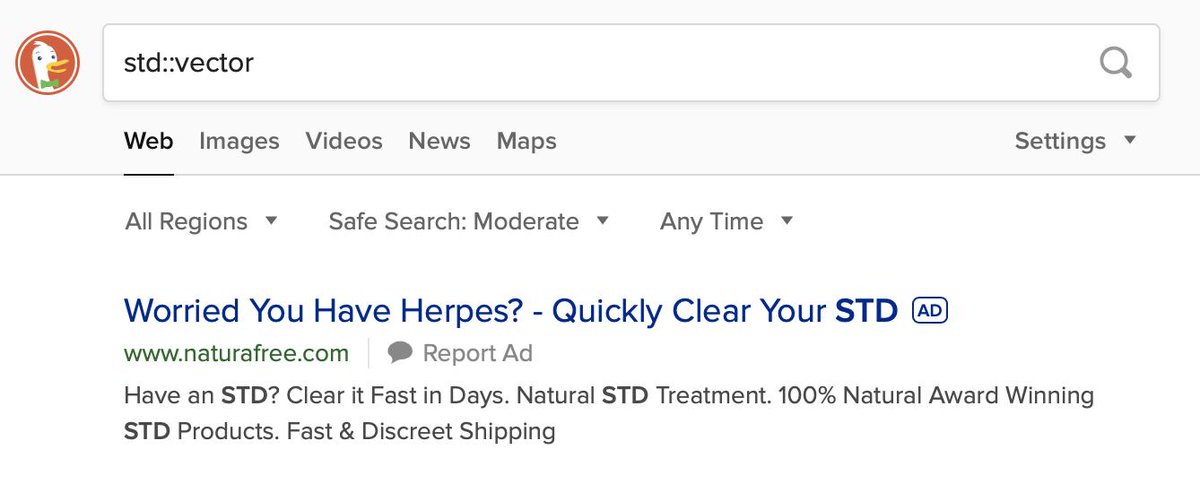Click the DuckDuckGo duck logo
Screen dimensions: 1200x484
click(x=47, y=63)
